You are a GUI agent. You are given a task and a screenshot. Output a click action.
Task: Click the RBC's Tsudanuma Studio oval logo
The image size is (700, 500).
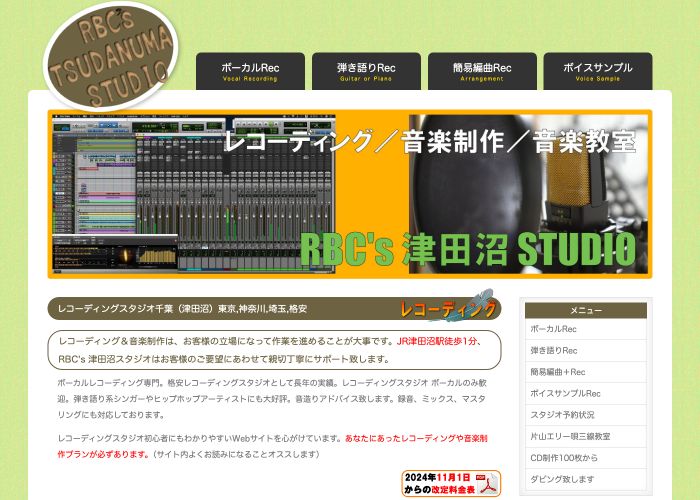click(x=112, y=56)
